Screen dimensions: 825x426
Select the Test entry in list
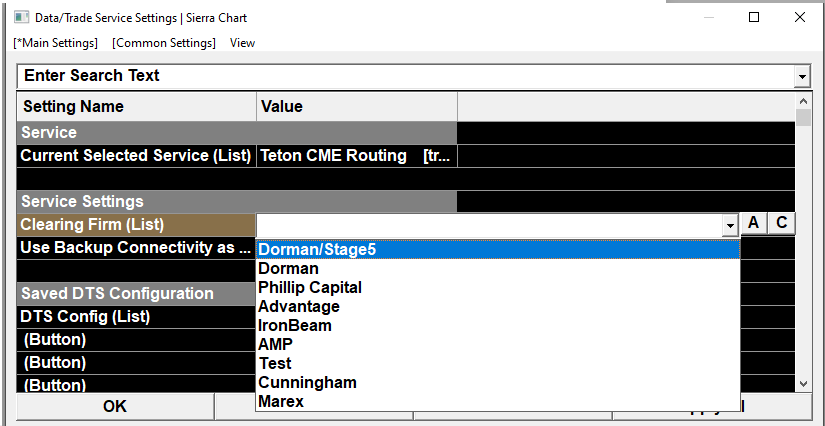tap(498, 363)
